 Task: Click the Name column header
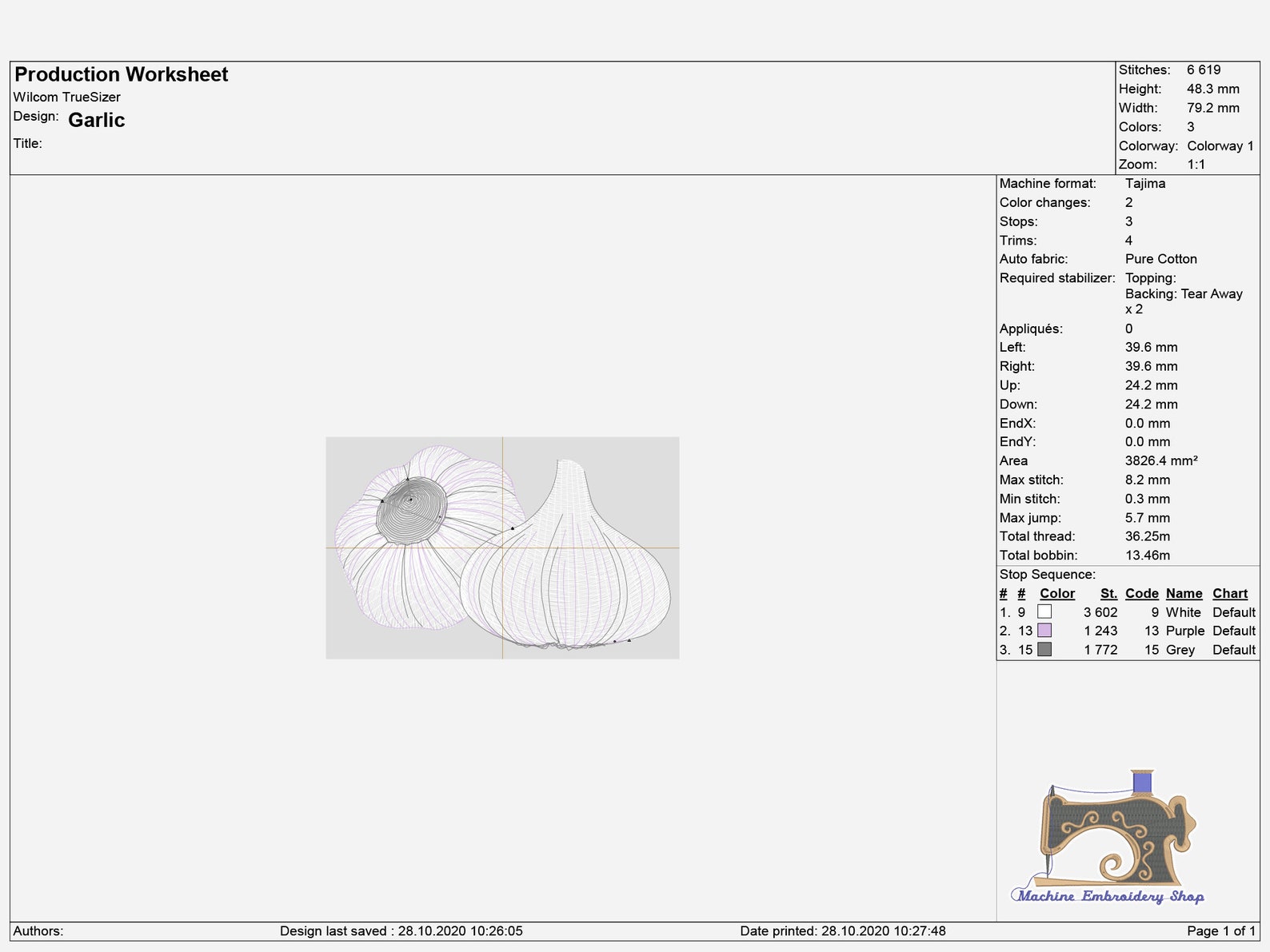[1184, 593]
